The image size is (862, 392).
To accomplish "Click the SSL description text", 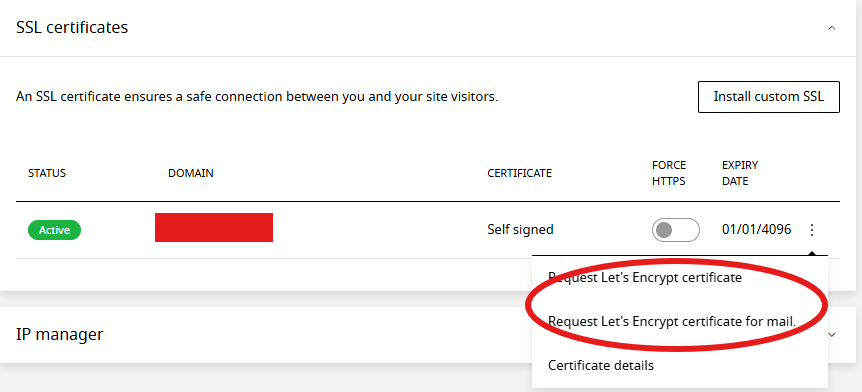I will (257, 97).
